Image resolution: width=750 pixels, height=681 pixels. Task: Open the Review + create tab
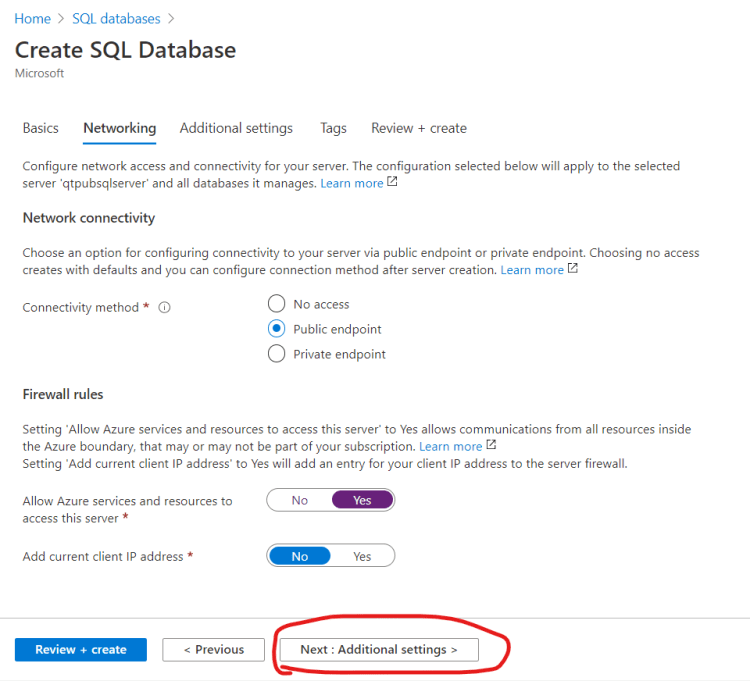[419, 128]
